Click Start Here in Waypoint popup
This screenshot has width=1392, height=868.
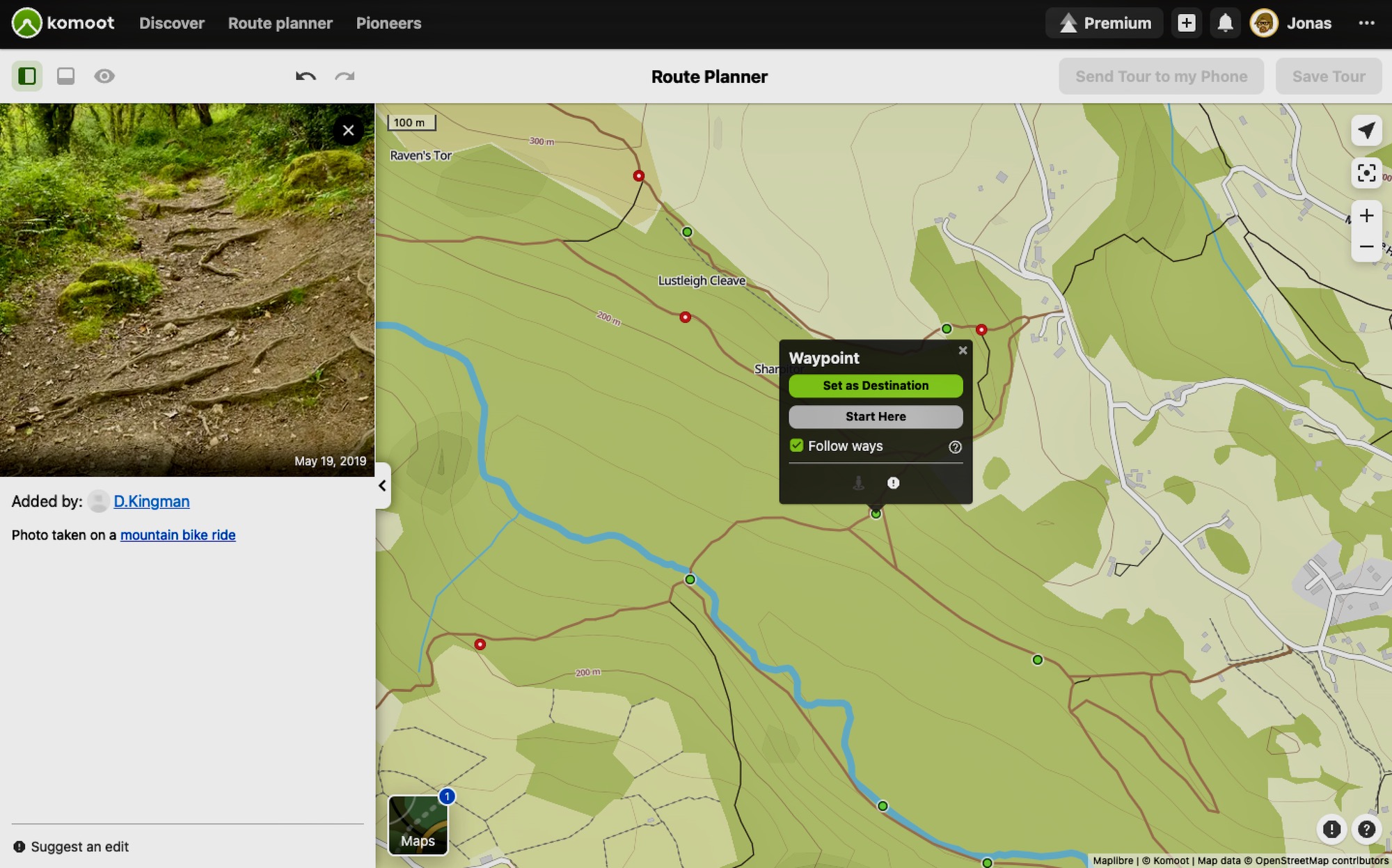point(876,416)
